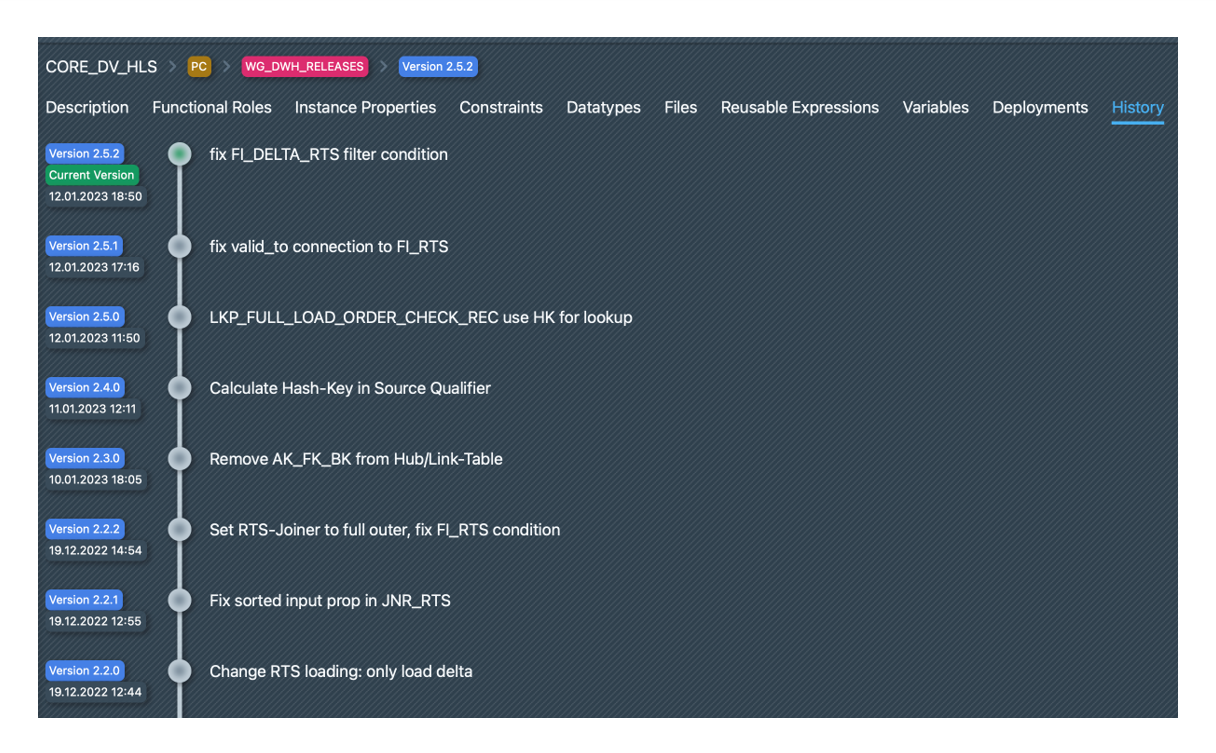Click the timeline node for Version 2.3.0
The width and height of the screenshot is (1216, 753).
click(x=180, y=459)
